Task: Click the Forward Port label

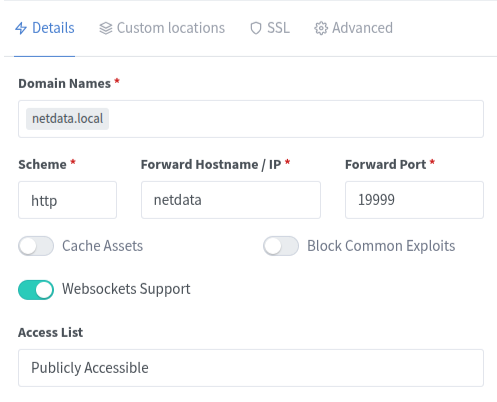Action: pos(386,164)
